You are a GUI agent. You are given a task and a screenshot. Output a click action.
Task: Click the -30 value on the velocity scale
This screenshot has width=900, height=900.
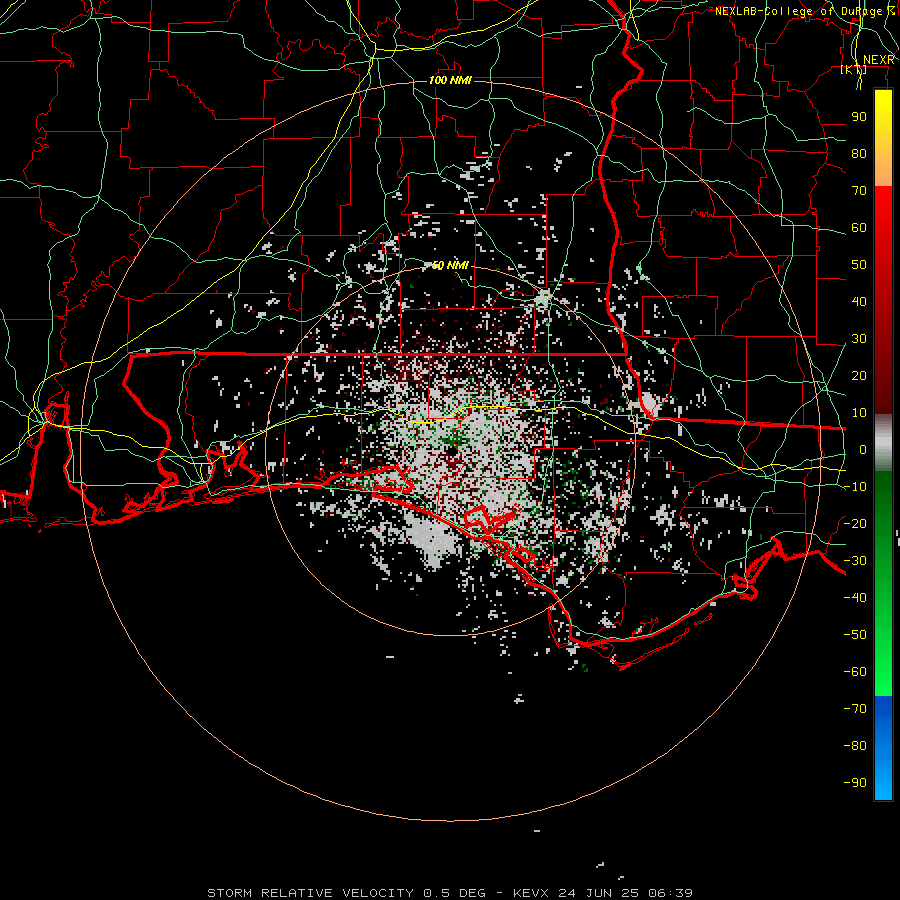(855, 560)
